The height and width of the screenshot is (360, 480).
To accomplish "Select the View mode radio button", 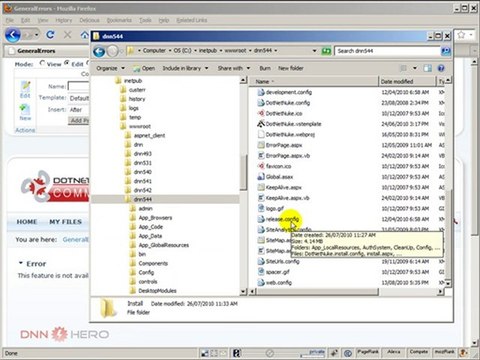I will pyautogui.click(x=42, y=63).
